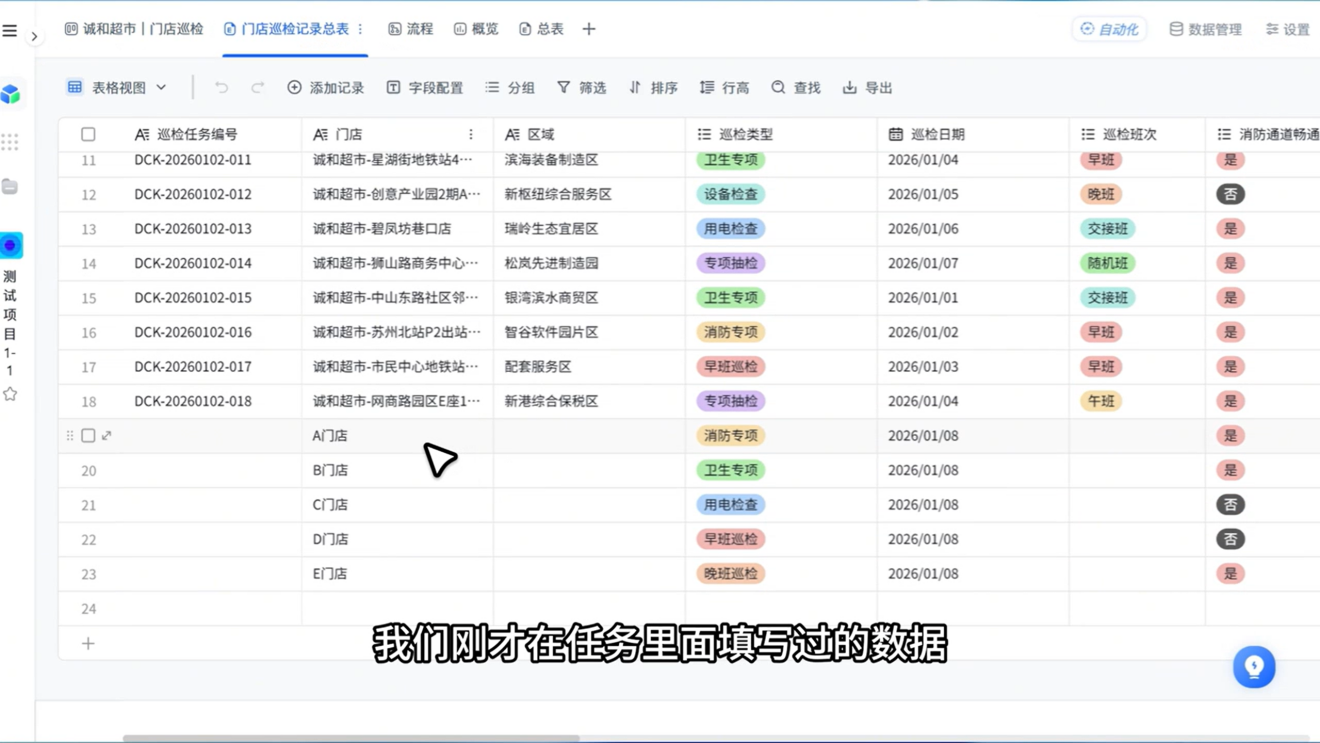The image size is (1320, 743).
Task: Click the blue cube logo in the sidebar
Action: tap(11, 94)
